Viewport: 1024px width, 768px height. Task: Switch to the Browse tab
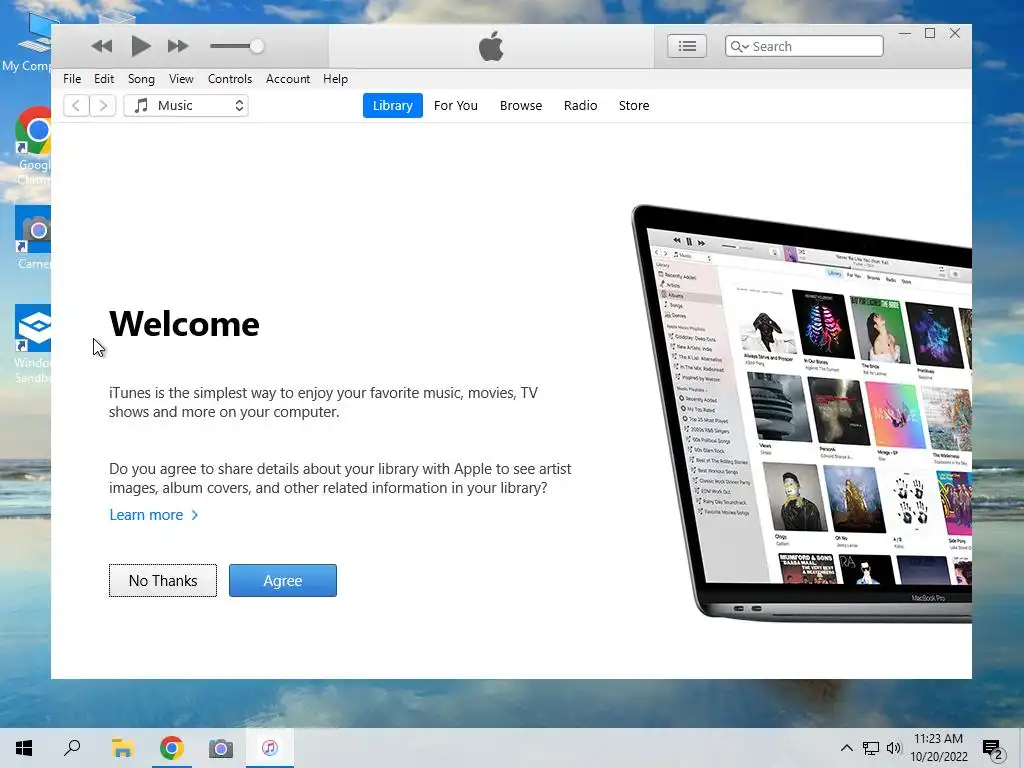click(x=520, y=105)
